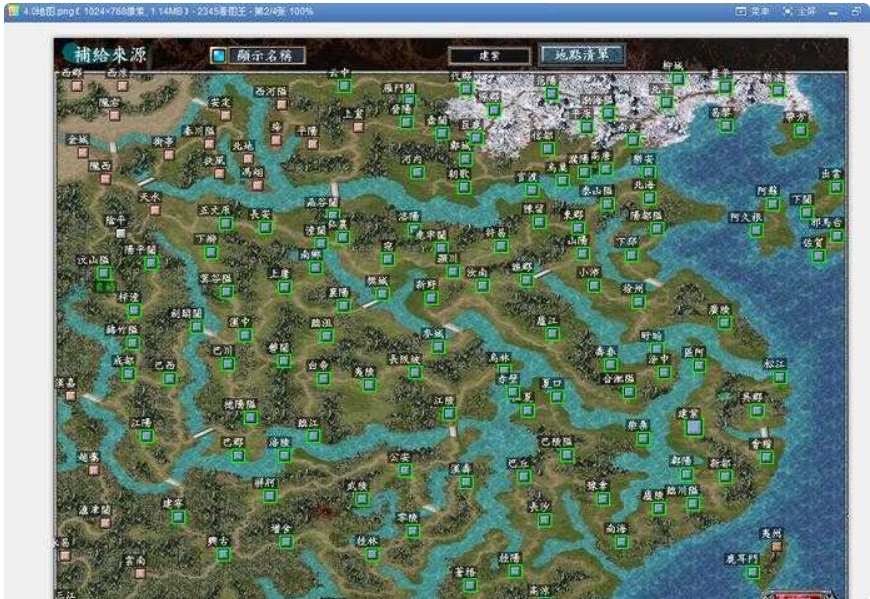Screen dimensions: 870x599
Task: Click the 官渡 marker
Action: coord(532,190)
